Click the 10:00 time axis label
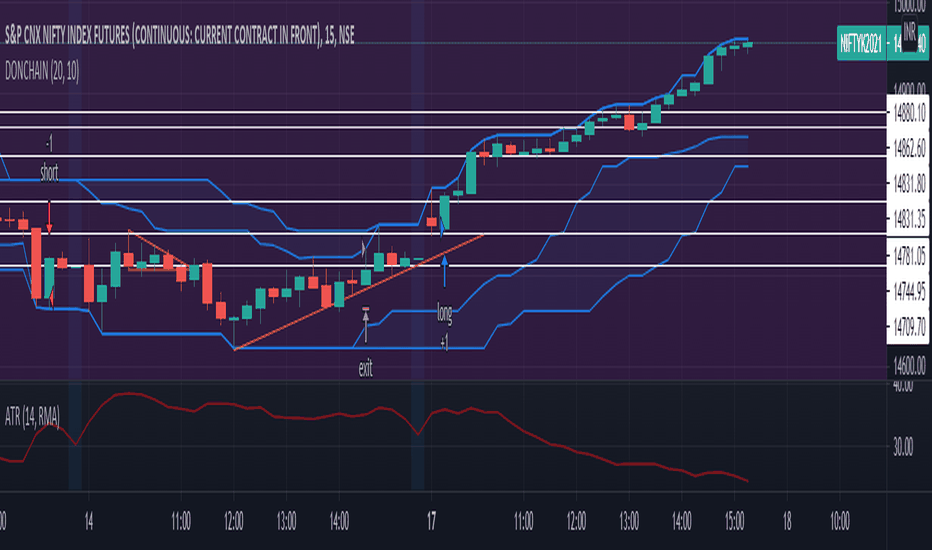This screenshot has height=550, width=932. pos(840,521)
